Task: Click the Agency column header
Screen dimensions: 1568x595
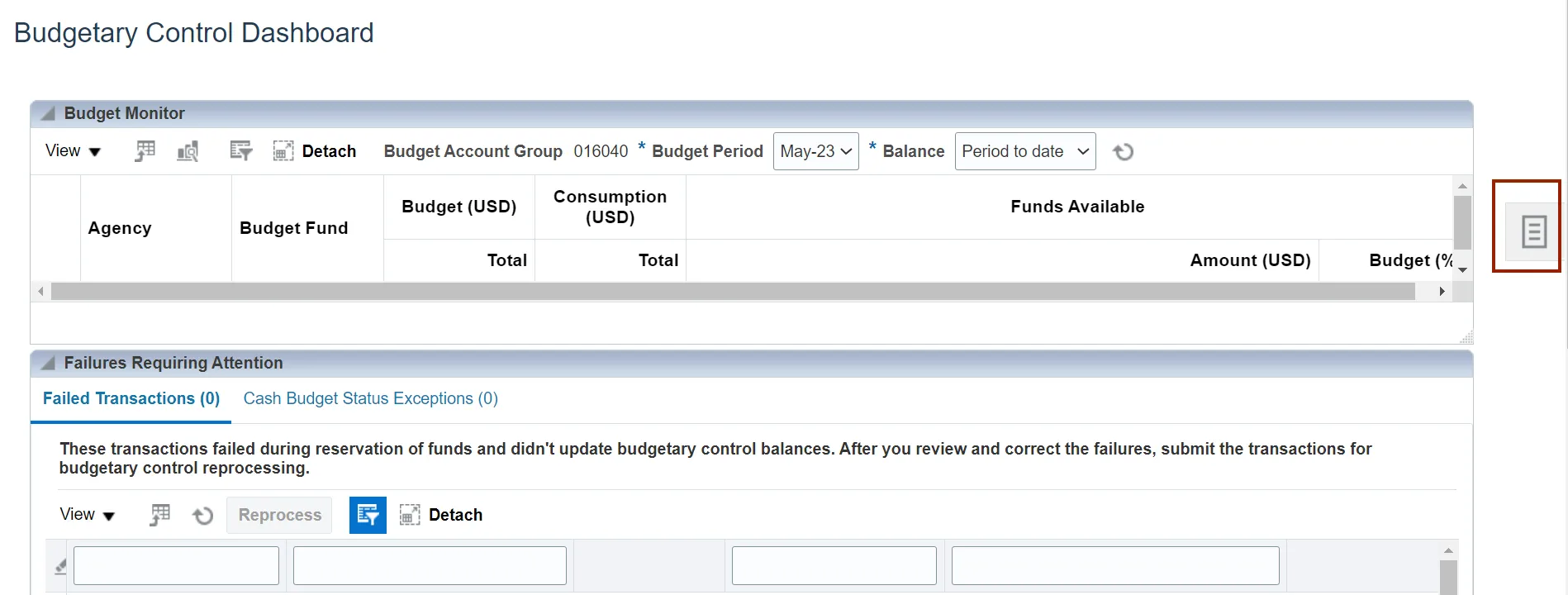Action: click(x=120, y=228)
